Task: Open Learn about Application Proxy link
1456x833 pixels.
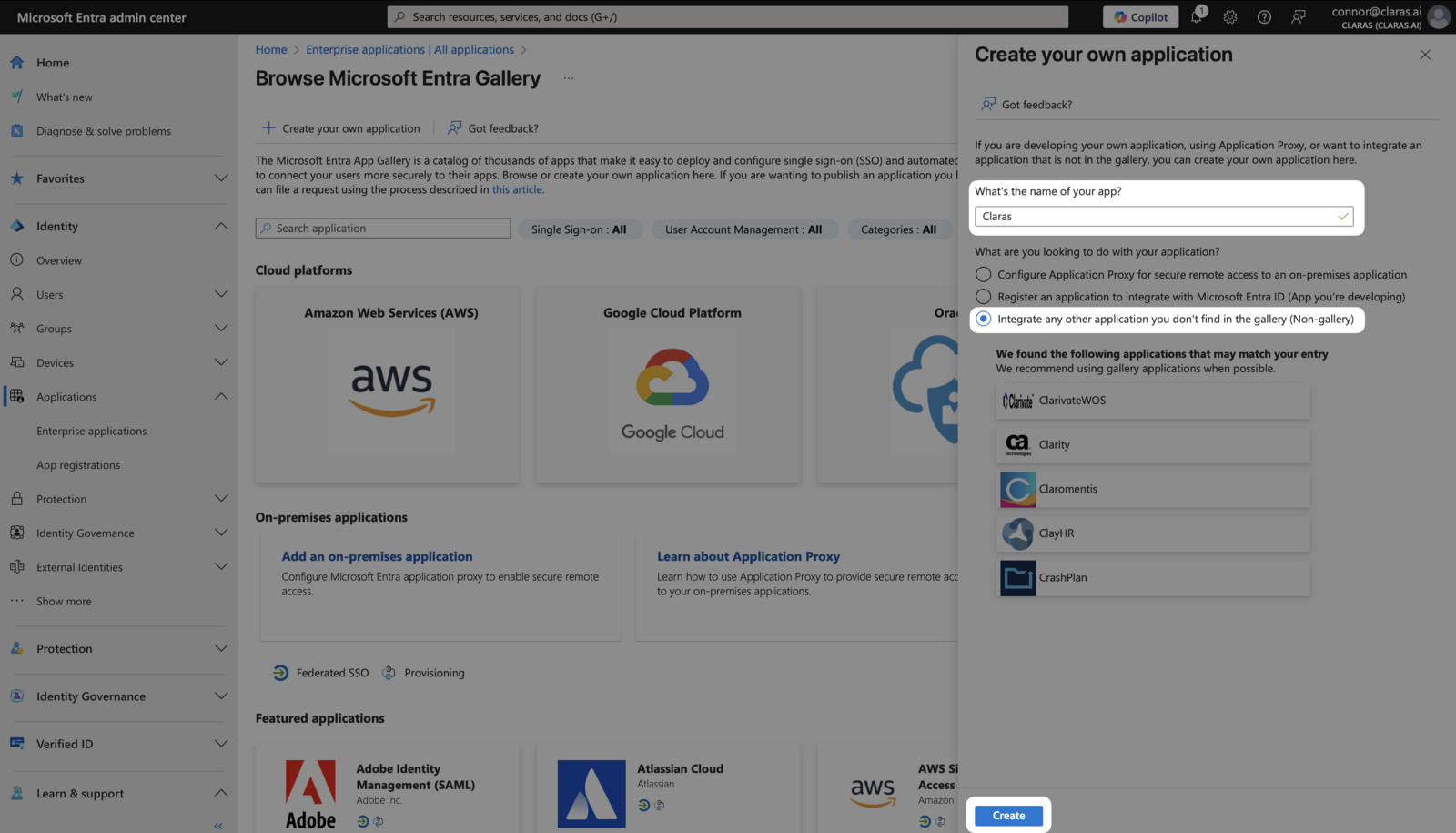Action: (x=748, y=556)
